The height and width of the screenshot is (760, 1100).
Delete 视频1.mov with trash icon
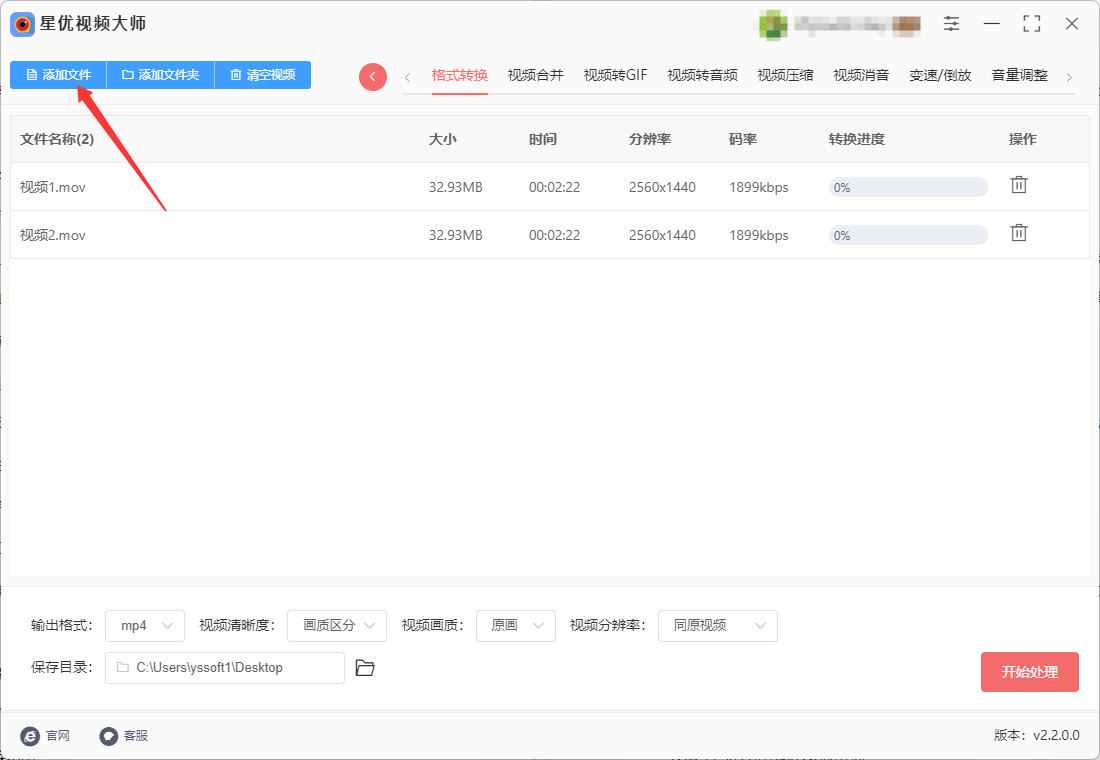click(1019, 185)
